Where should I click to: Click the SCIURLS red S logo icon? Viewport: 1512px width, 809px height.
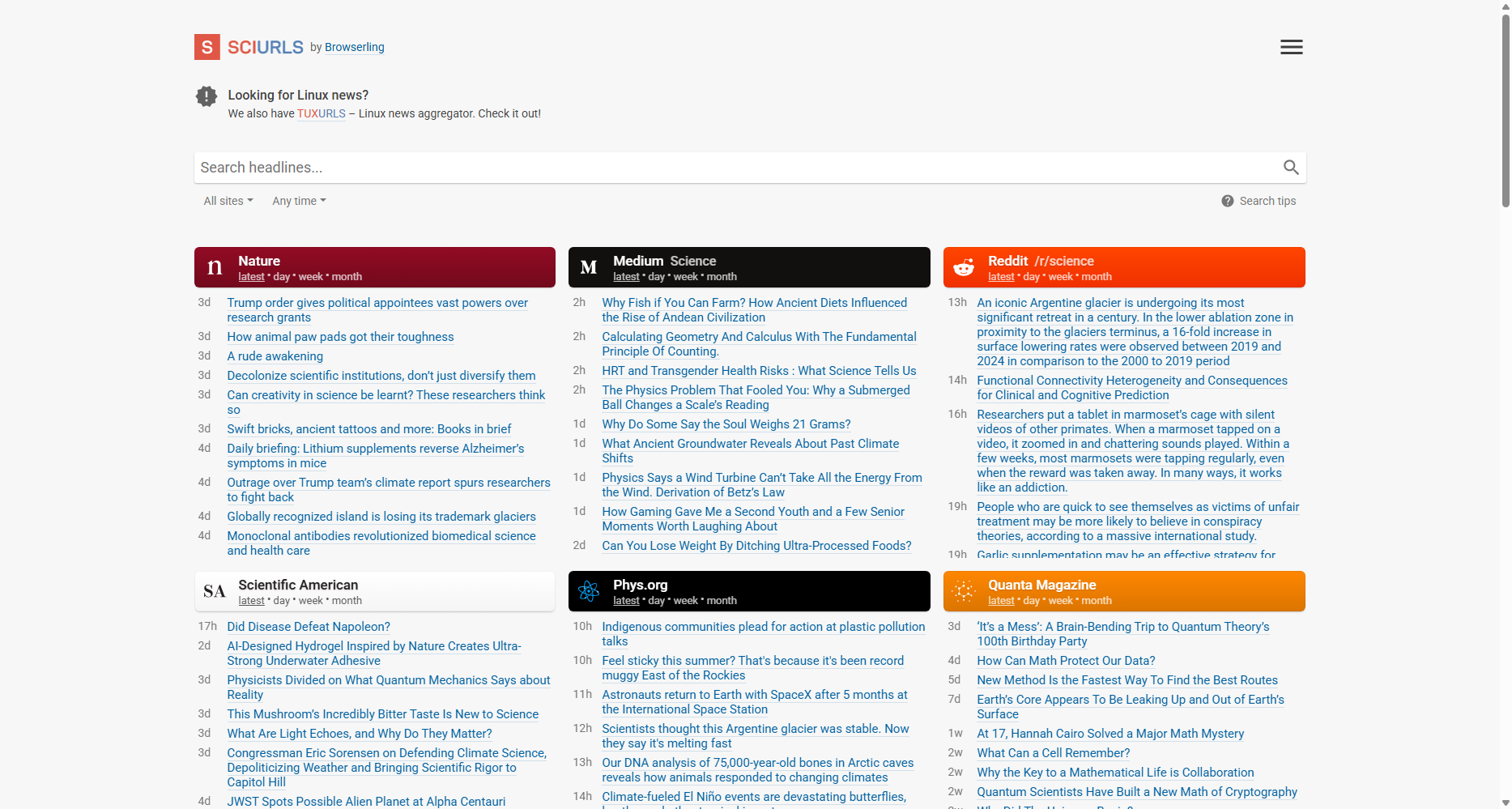(207, 47)
